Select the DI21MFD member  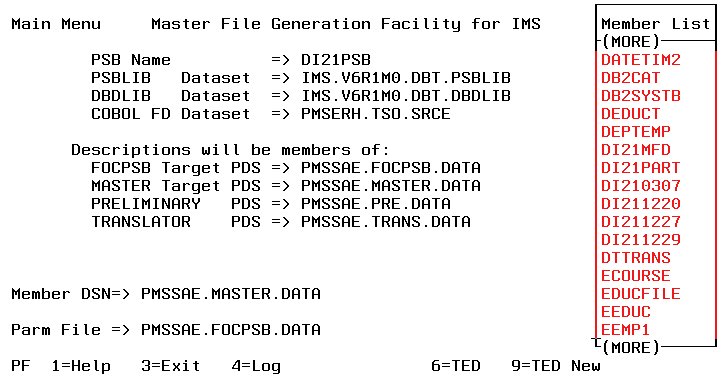635,150
